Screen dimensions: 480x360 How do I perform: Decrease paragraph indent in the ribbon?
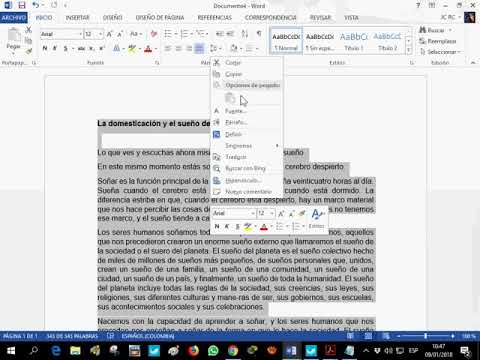tap(220, 34)
